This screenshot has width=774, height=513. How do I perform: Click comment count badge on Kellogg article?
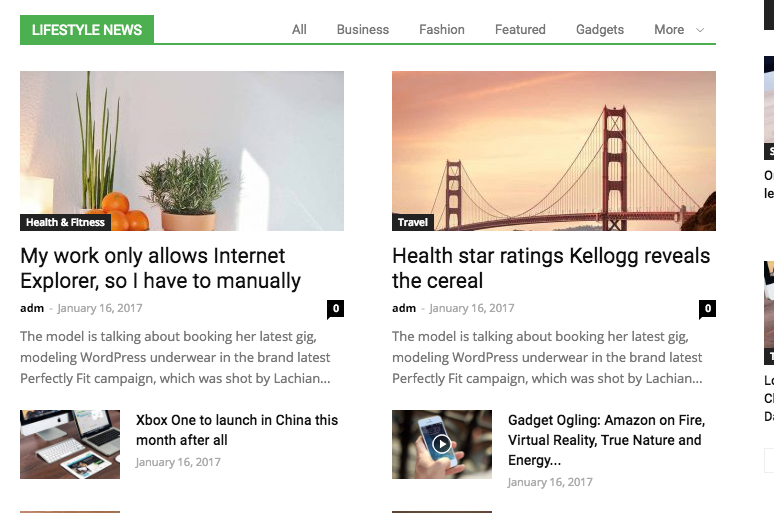(707, 309)
